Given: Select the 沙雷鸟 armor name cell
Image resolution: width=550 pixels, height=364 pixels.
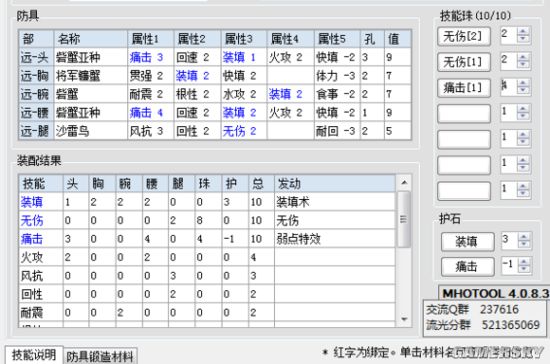Looking at the screenshot, I should (91, 131).
